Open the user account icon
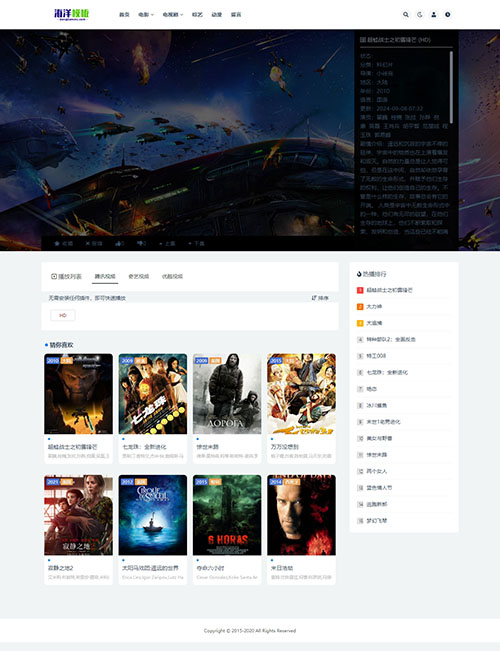The width and height of the screenshot is (500, 651). coord(434,15)
